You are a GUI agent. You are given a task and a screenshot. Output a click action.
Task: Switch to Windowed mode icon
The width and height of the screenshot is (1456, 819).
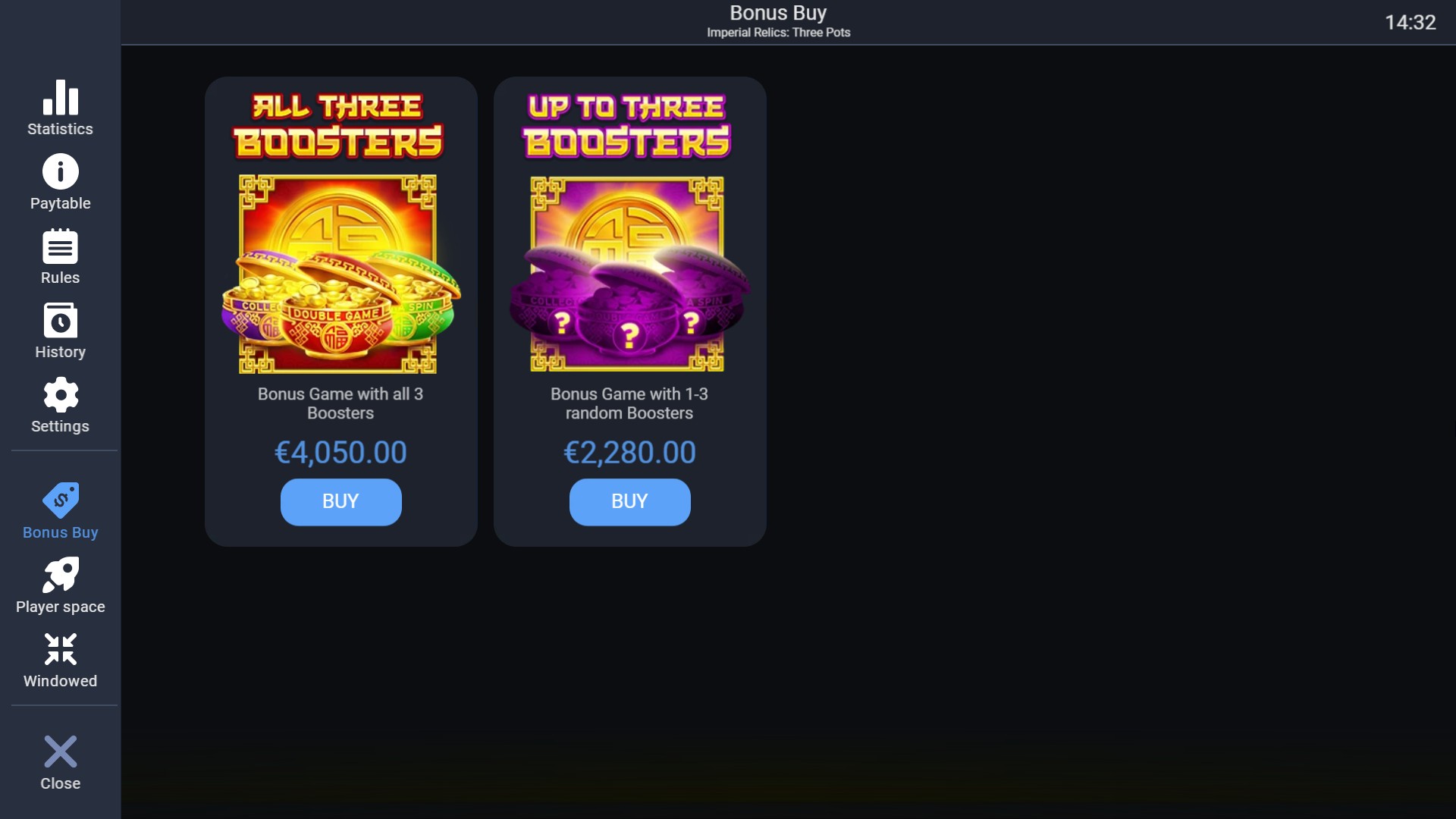point(61,649)
